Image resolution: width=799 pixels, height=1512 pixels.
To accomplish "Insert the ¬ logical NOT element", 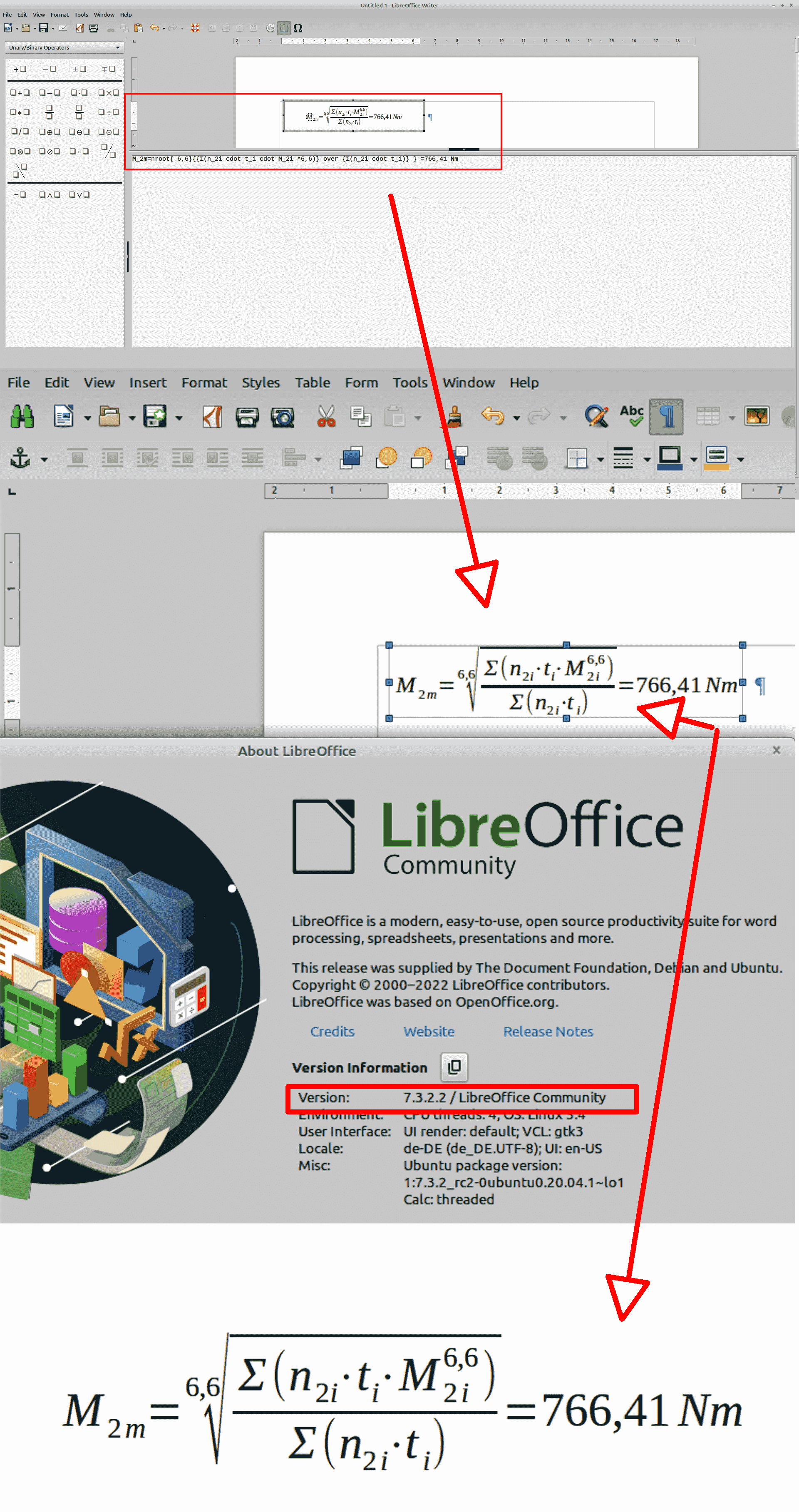I will click(x=20, y=195).
